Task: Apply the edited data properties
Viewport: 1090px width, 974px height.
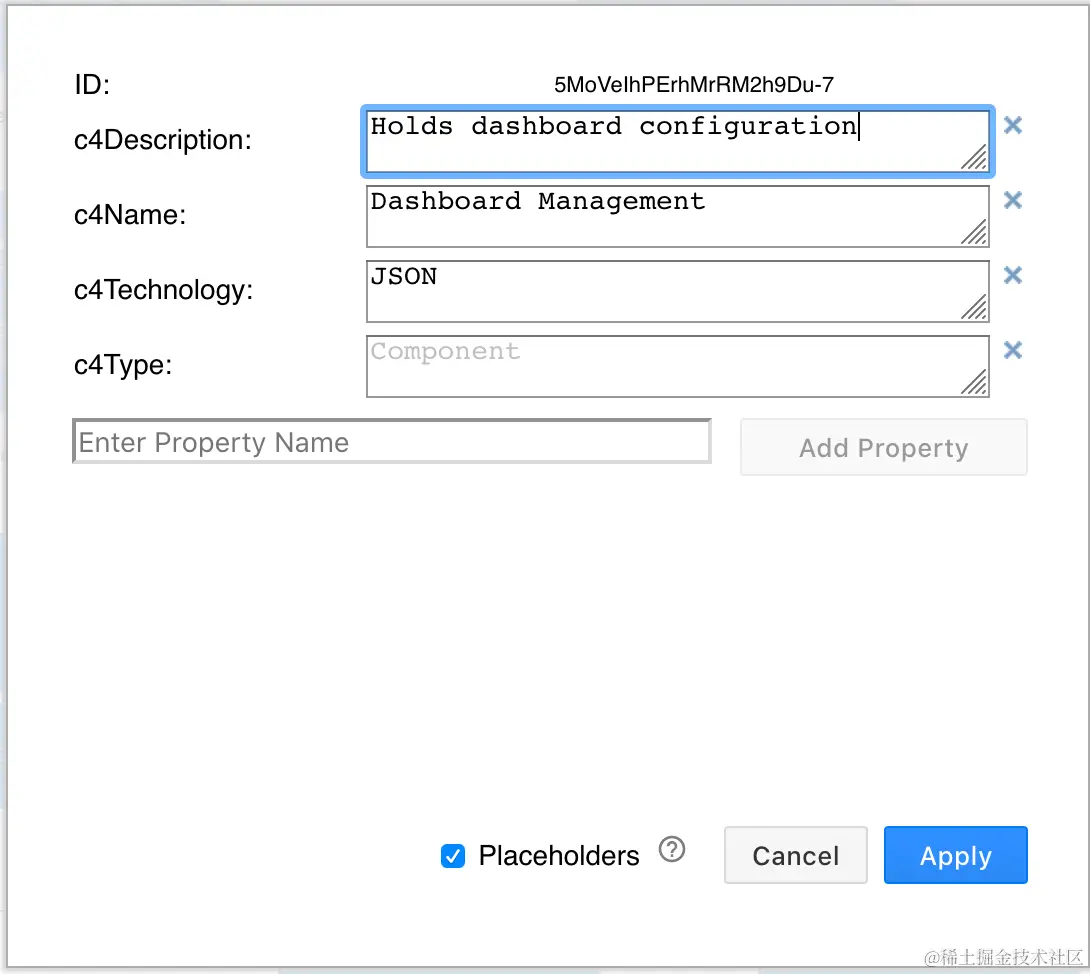Action: (955, 855)
